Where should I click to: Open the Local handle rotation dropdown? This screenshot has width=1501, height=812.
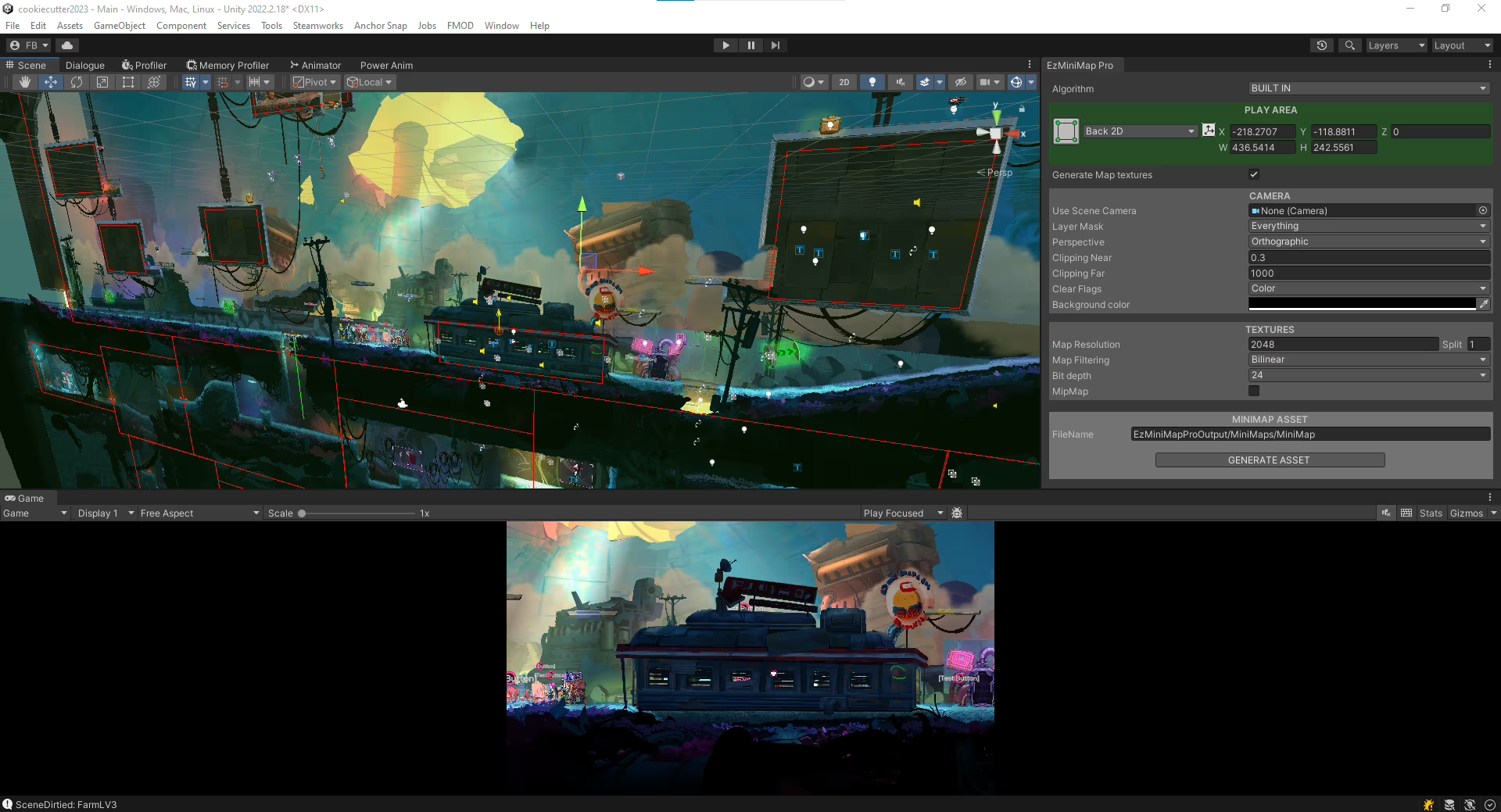pos(369,82)
